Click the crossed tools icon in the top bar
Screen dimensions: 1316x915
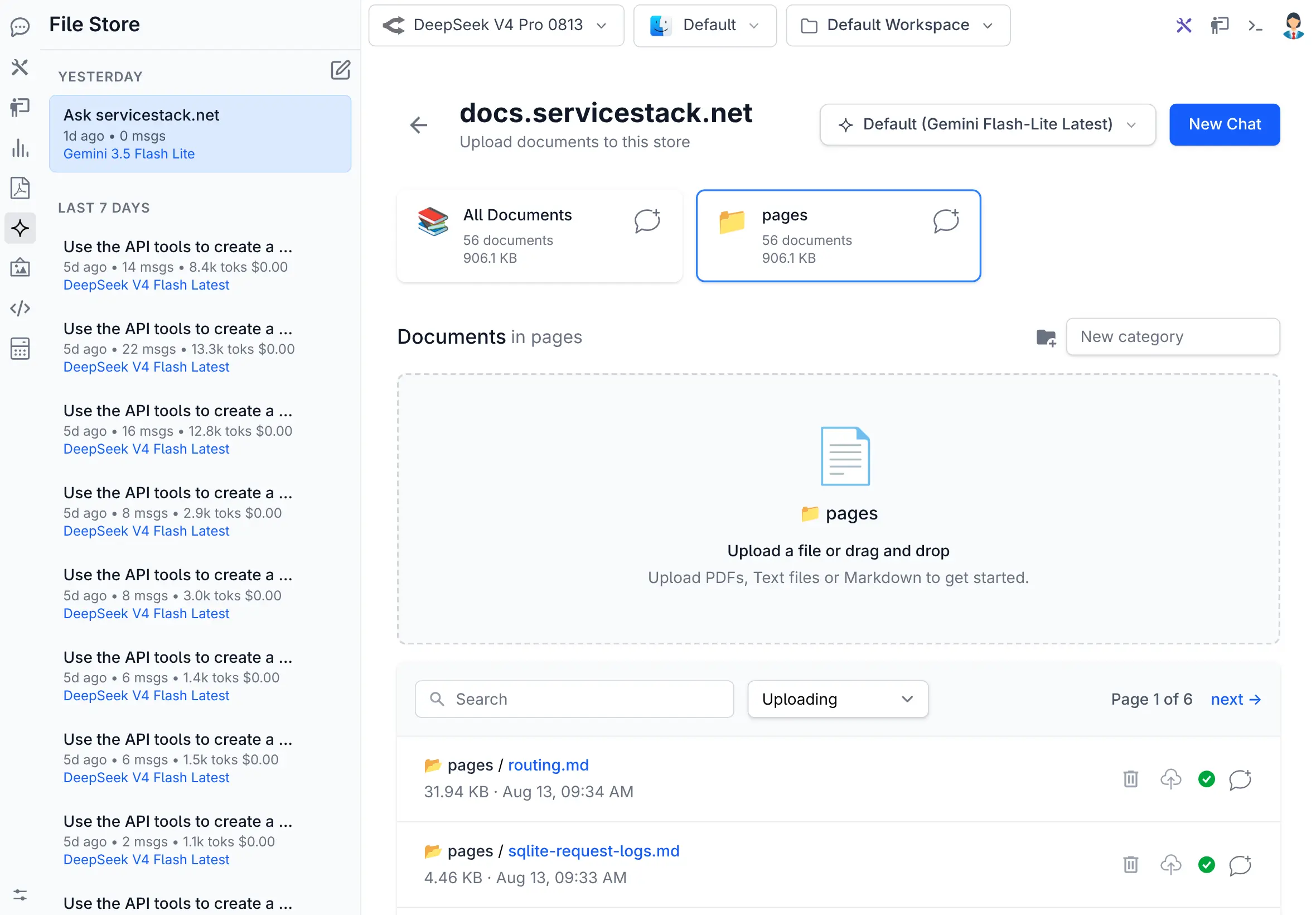point(1184,25)
